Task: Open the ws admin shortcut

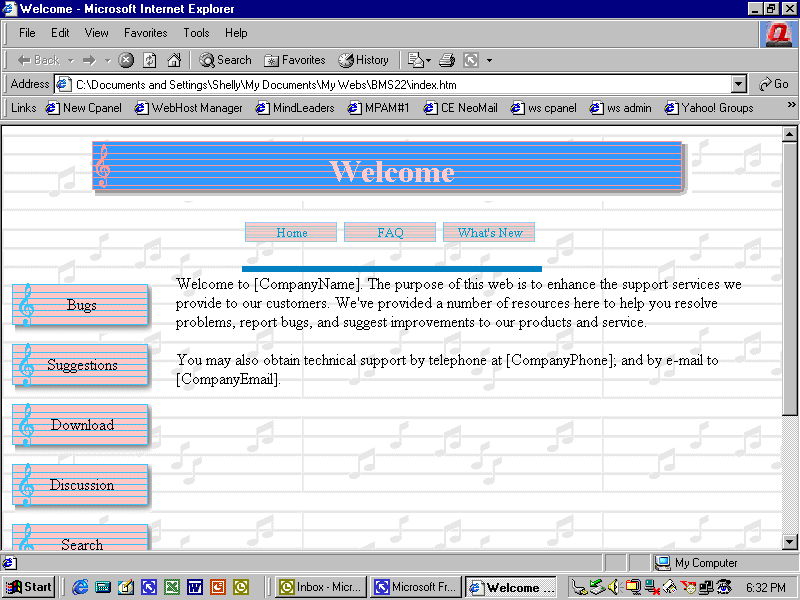Action: 620,108
